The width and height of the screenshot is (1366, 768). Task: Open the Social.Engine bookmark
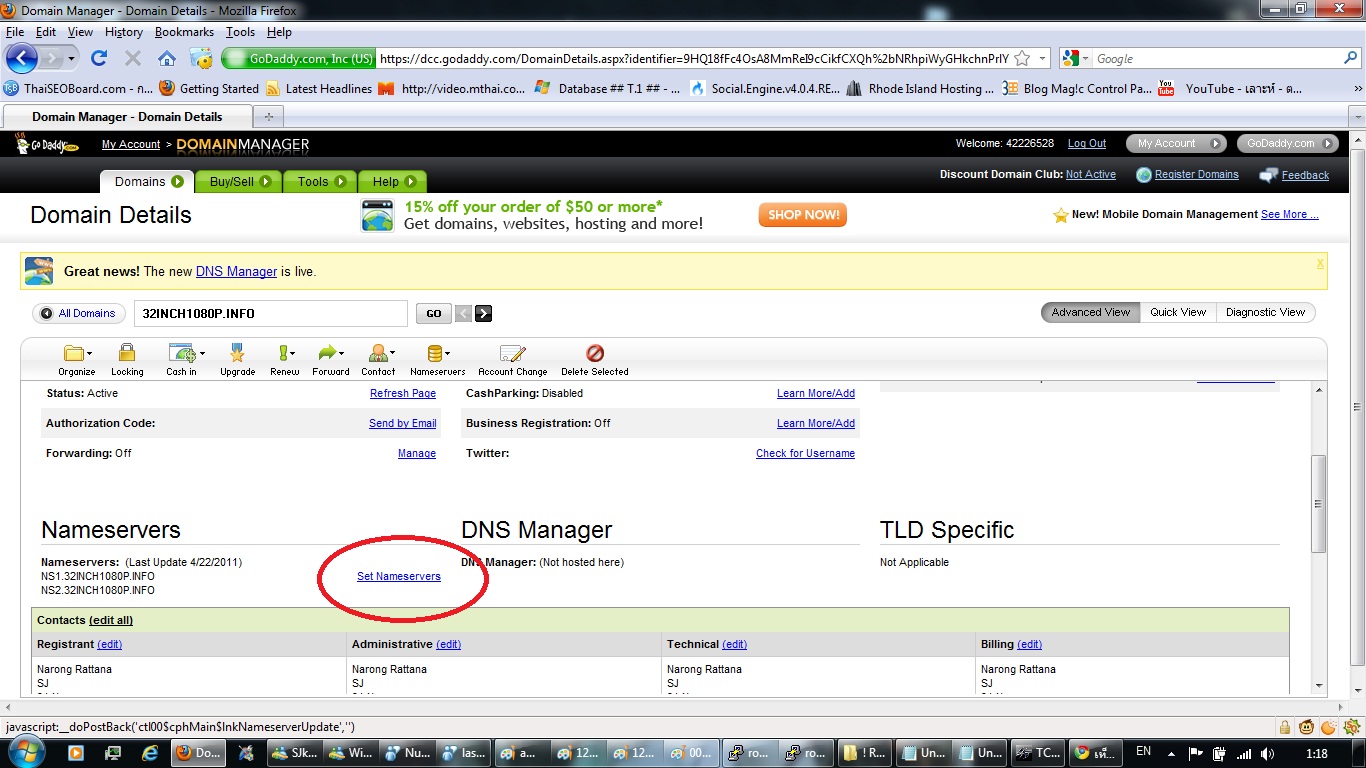(x=765, y=89)
